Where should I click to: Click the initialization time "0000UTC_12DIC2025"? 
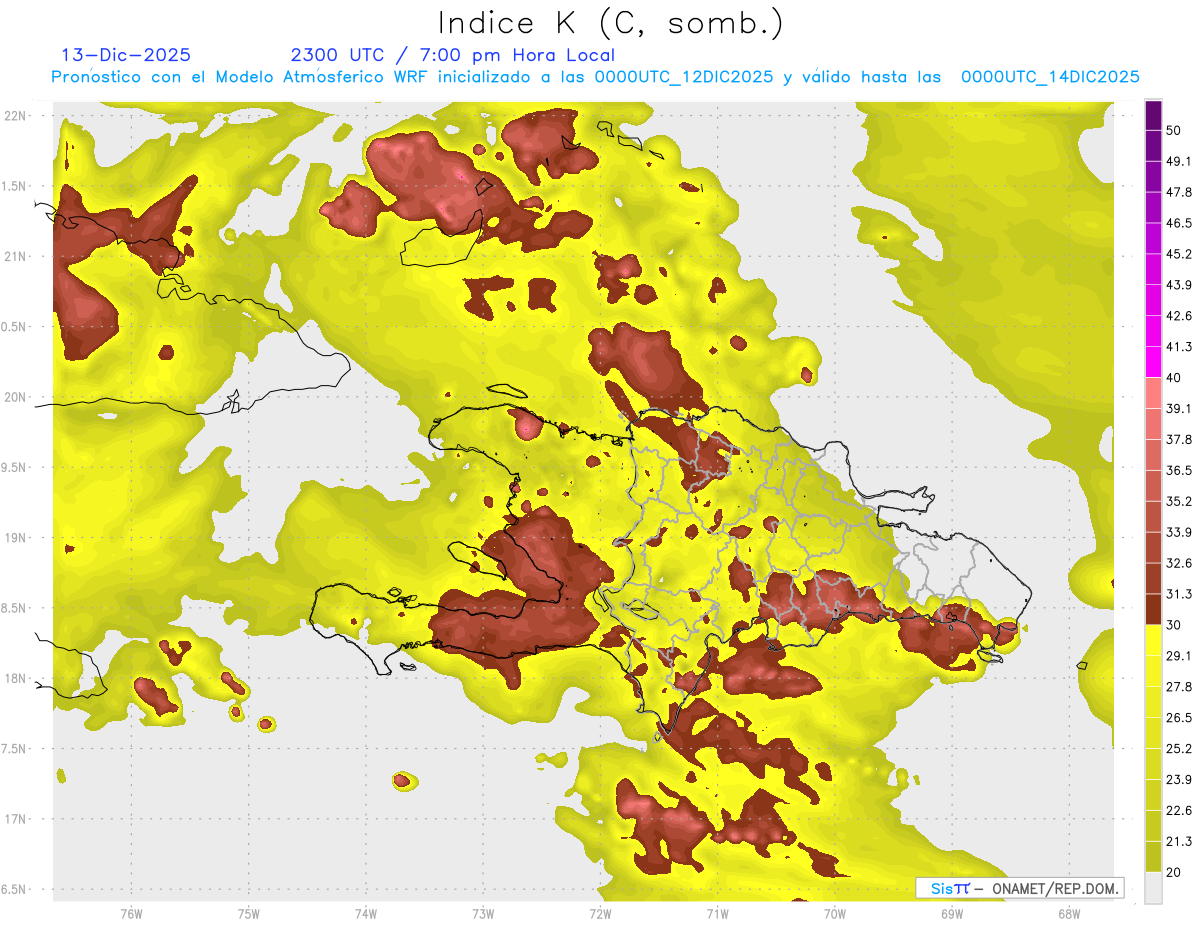684,77
